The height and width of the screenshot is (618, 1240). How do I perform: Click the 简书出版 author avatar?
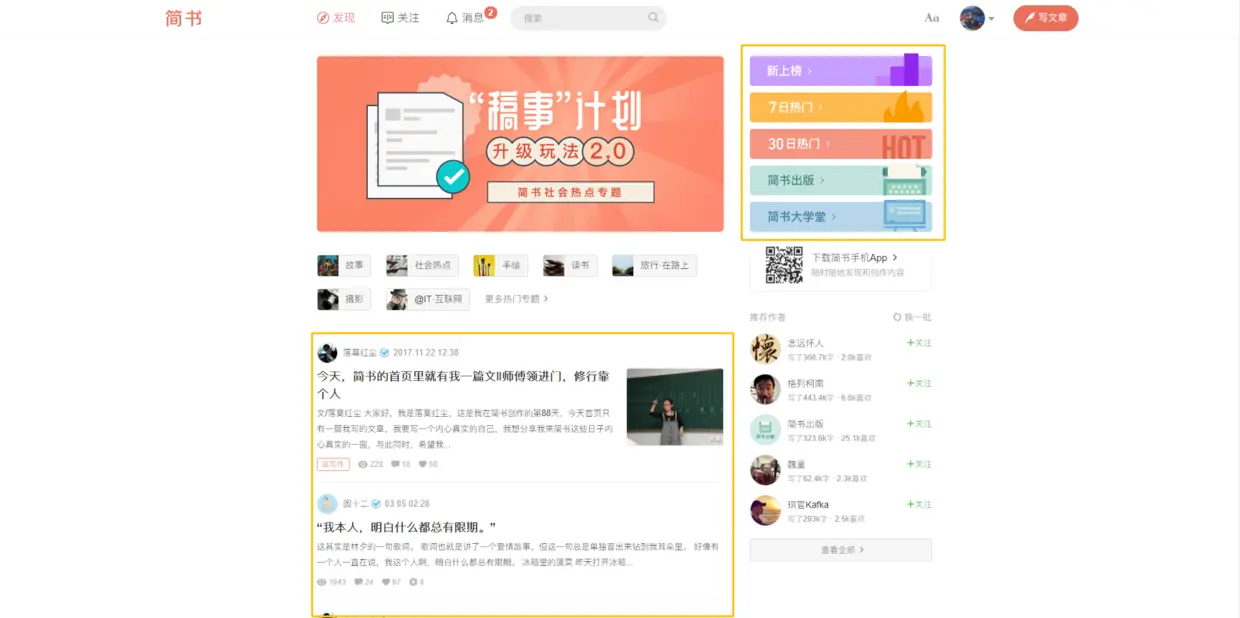[765, 430]
